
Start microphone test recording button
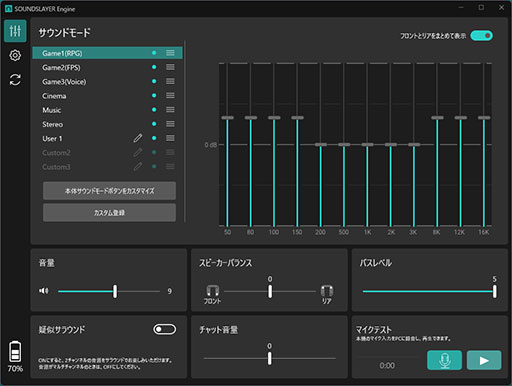(444, 360)
